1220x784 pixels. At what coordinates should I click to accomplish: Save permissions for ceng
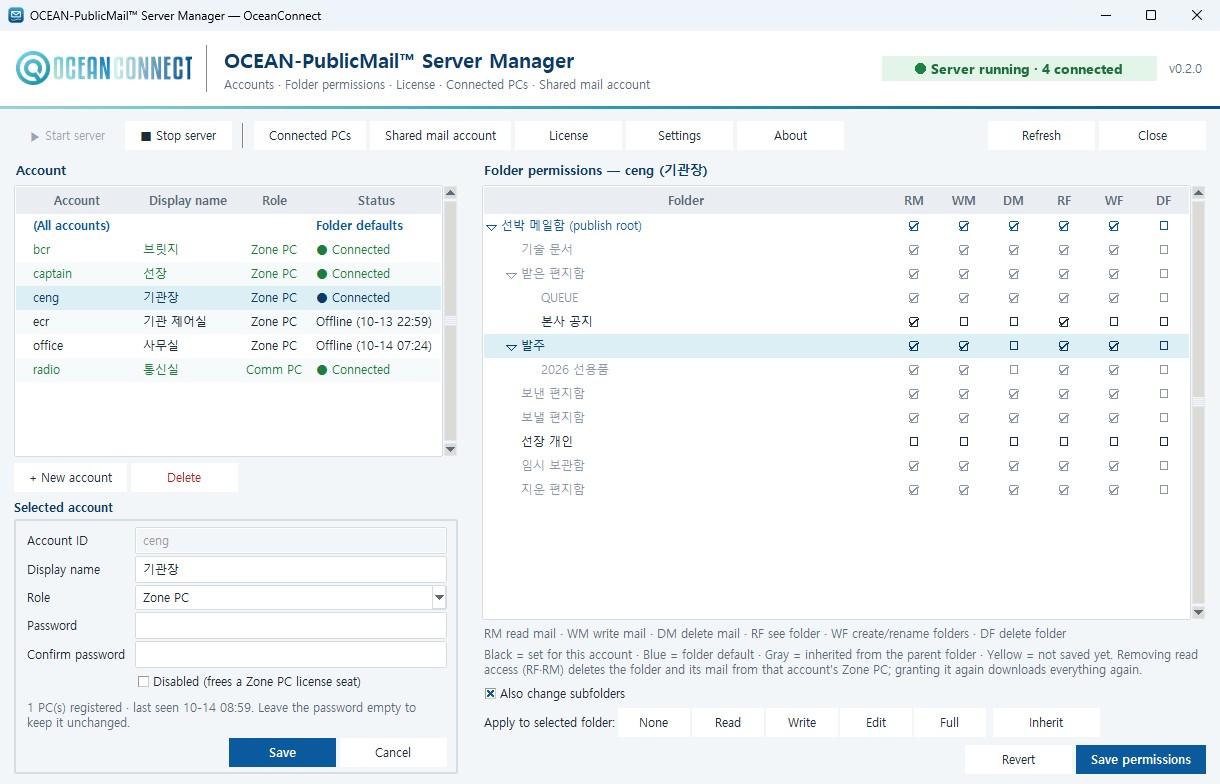[x=1141, y=760]
